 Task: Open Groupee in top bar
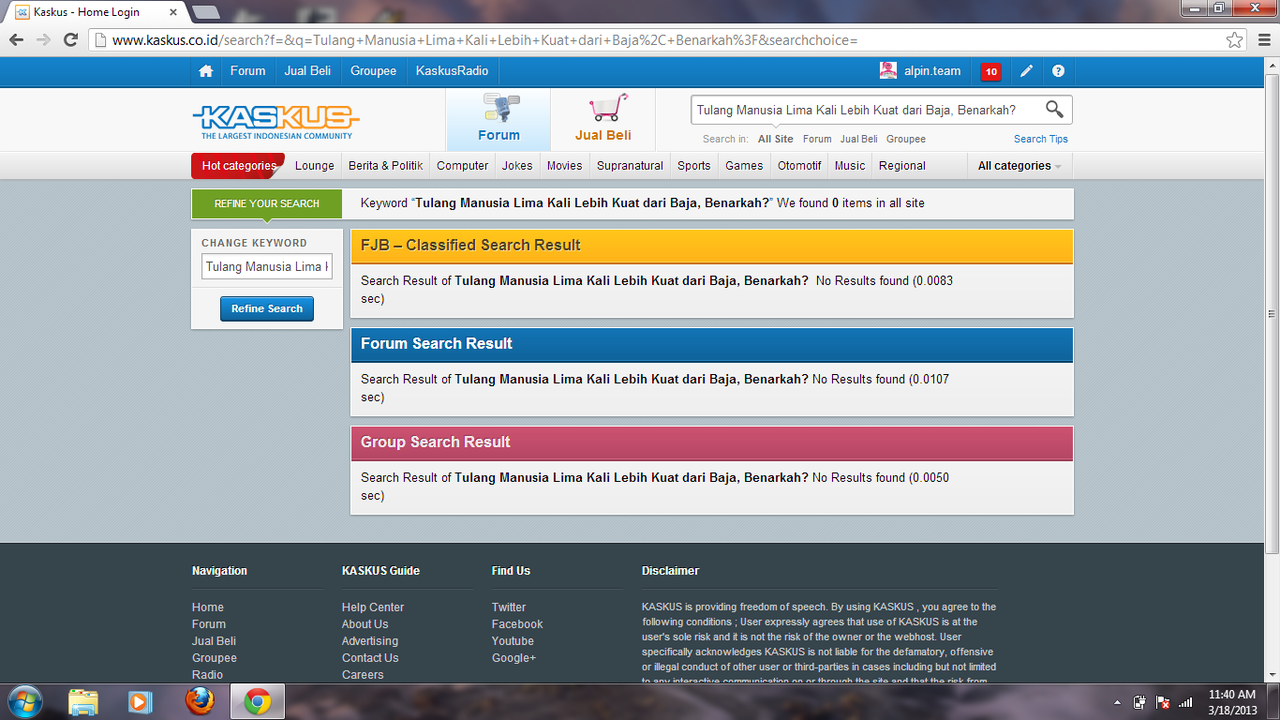click(x=373, y=71)
